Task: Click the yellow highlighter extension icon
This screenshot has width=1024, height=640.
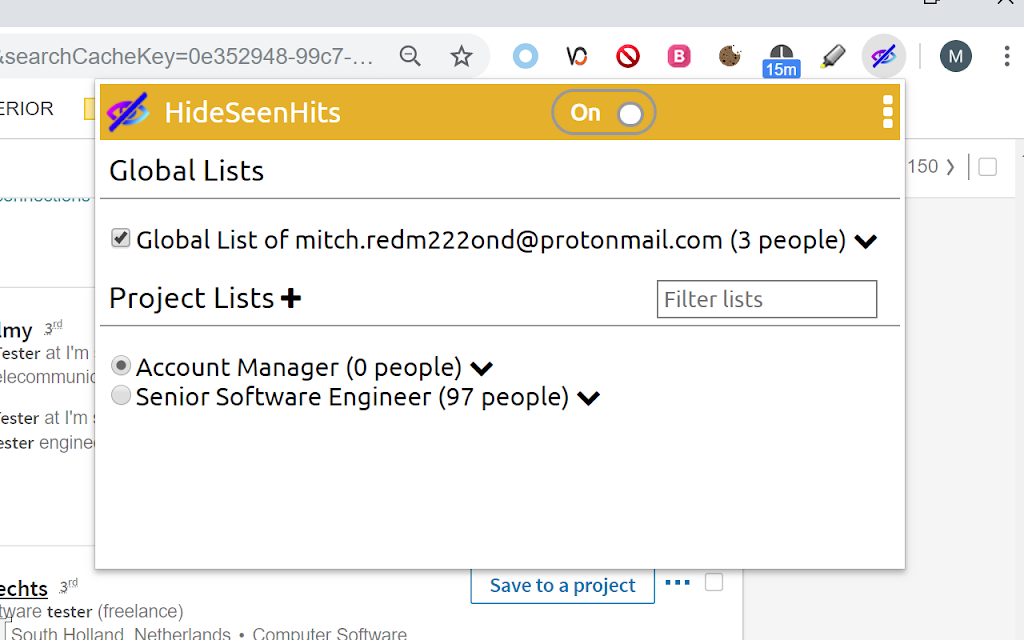Action: pos(832,56)
